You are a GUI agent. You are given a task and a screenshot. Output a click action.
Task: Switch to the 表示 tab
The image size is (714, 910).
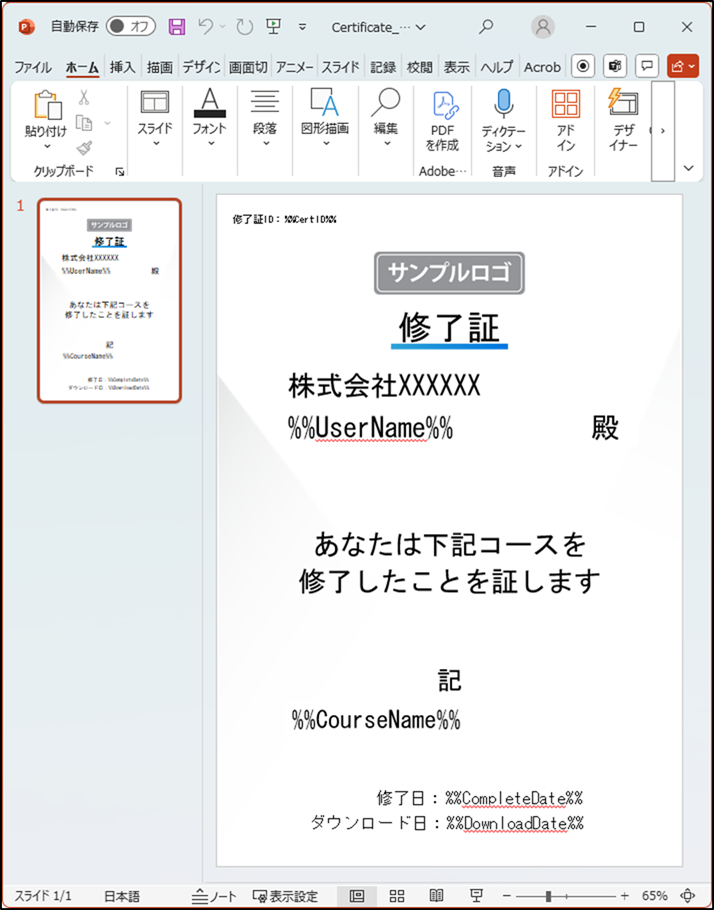456,67
